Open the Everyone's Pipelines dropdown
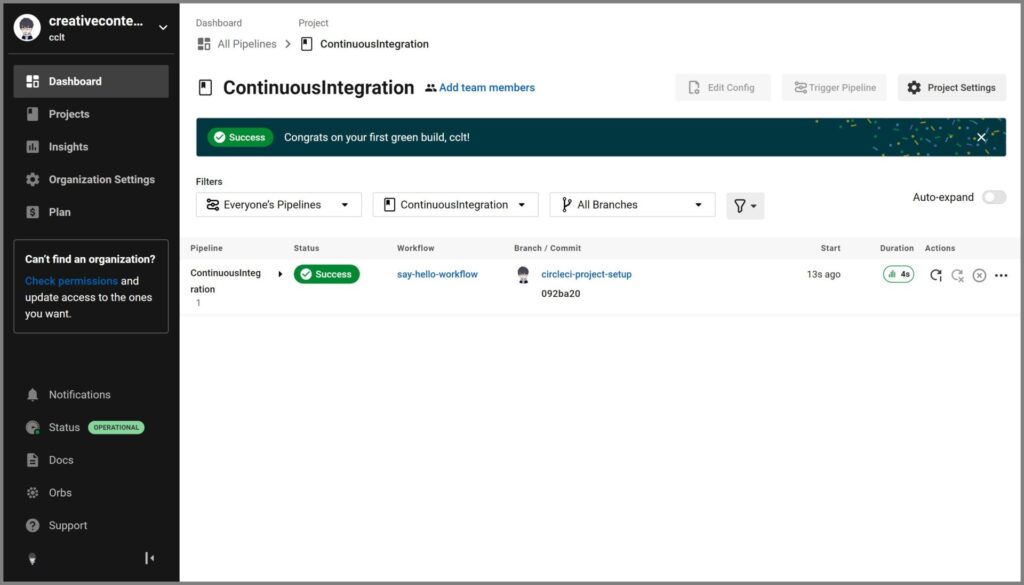Screen dimensions: 1024x585 click(x=278, y=205)
